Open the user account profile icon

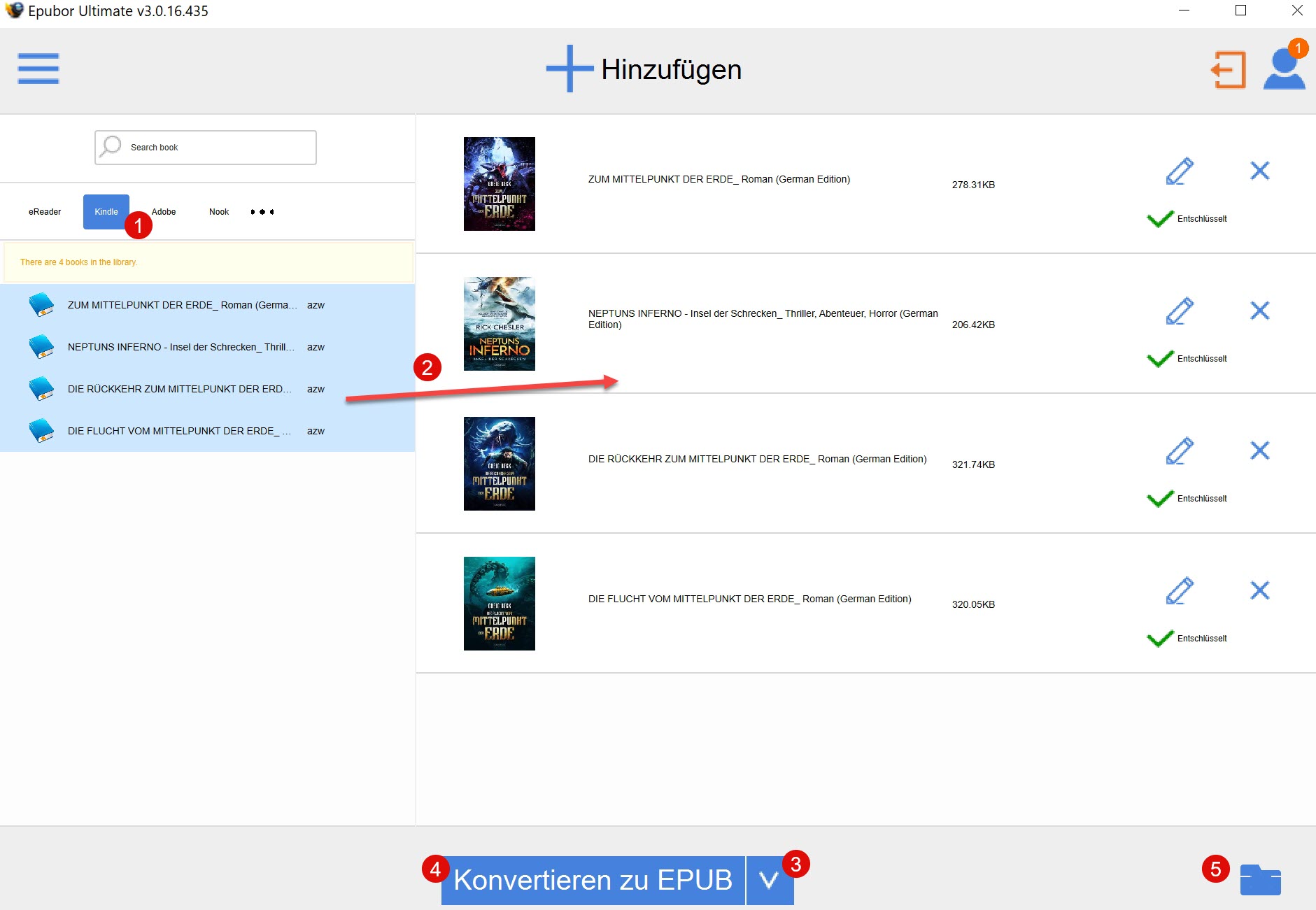1284,69
